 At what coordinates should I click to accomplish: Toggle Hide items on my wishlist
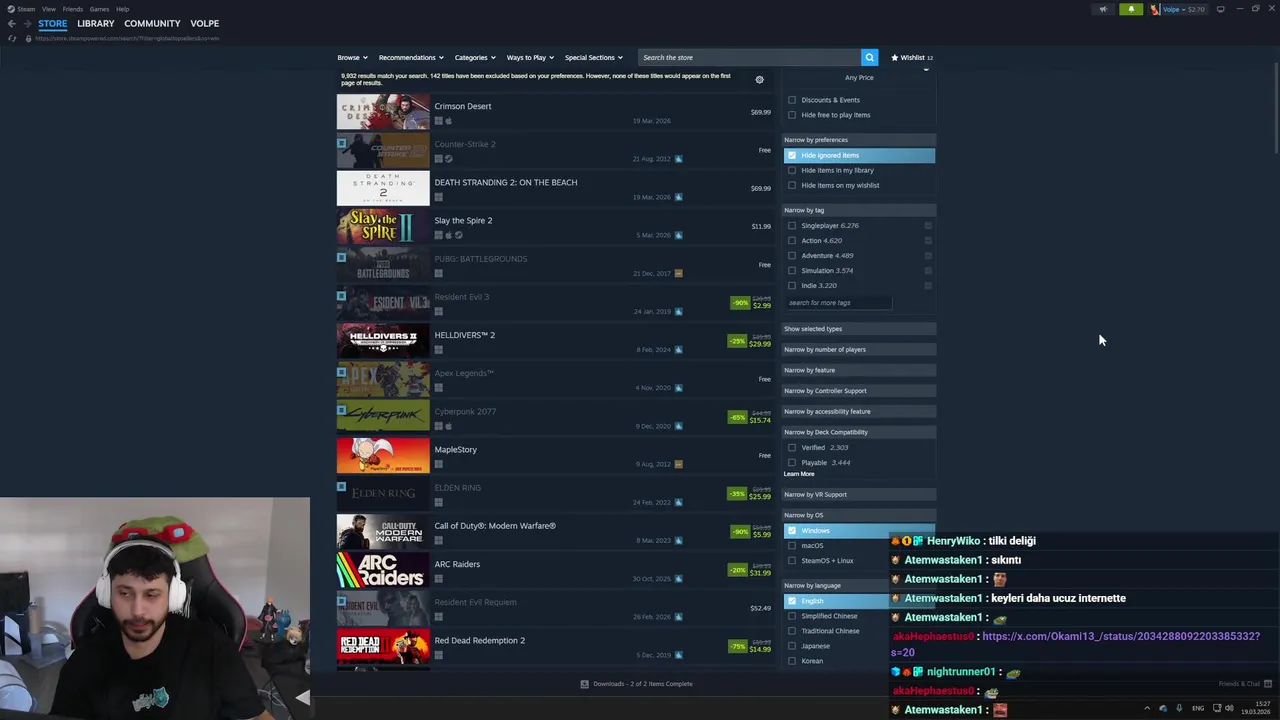pyautogui.click(x=792, y=185)
